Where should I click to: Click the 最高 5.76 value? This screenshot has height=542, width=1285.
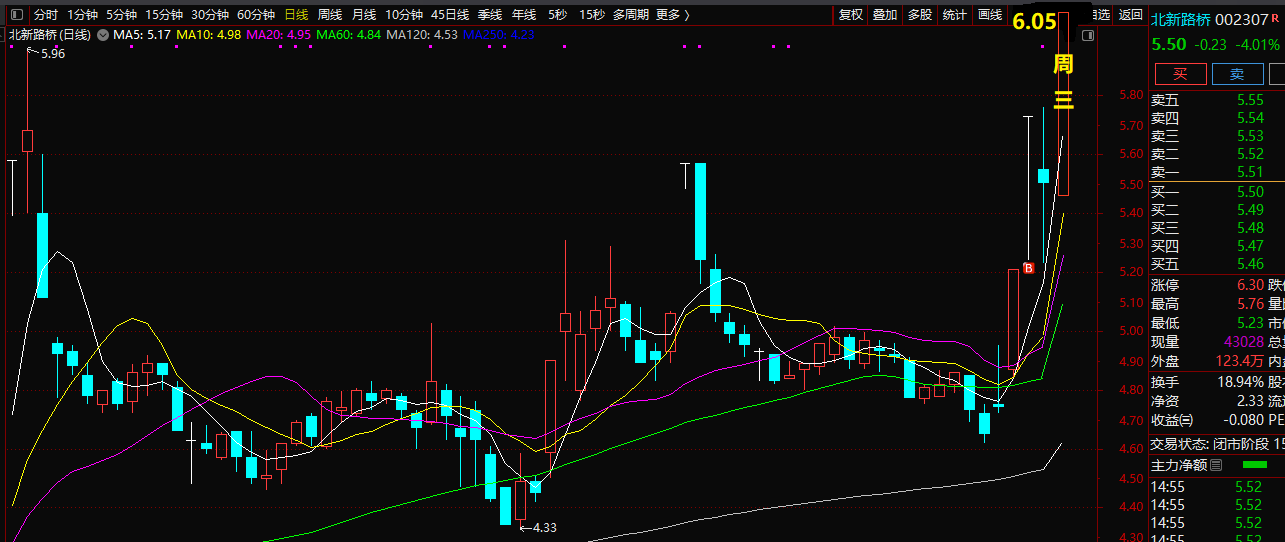click(1250, 304)
